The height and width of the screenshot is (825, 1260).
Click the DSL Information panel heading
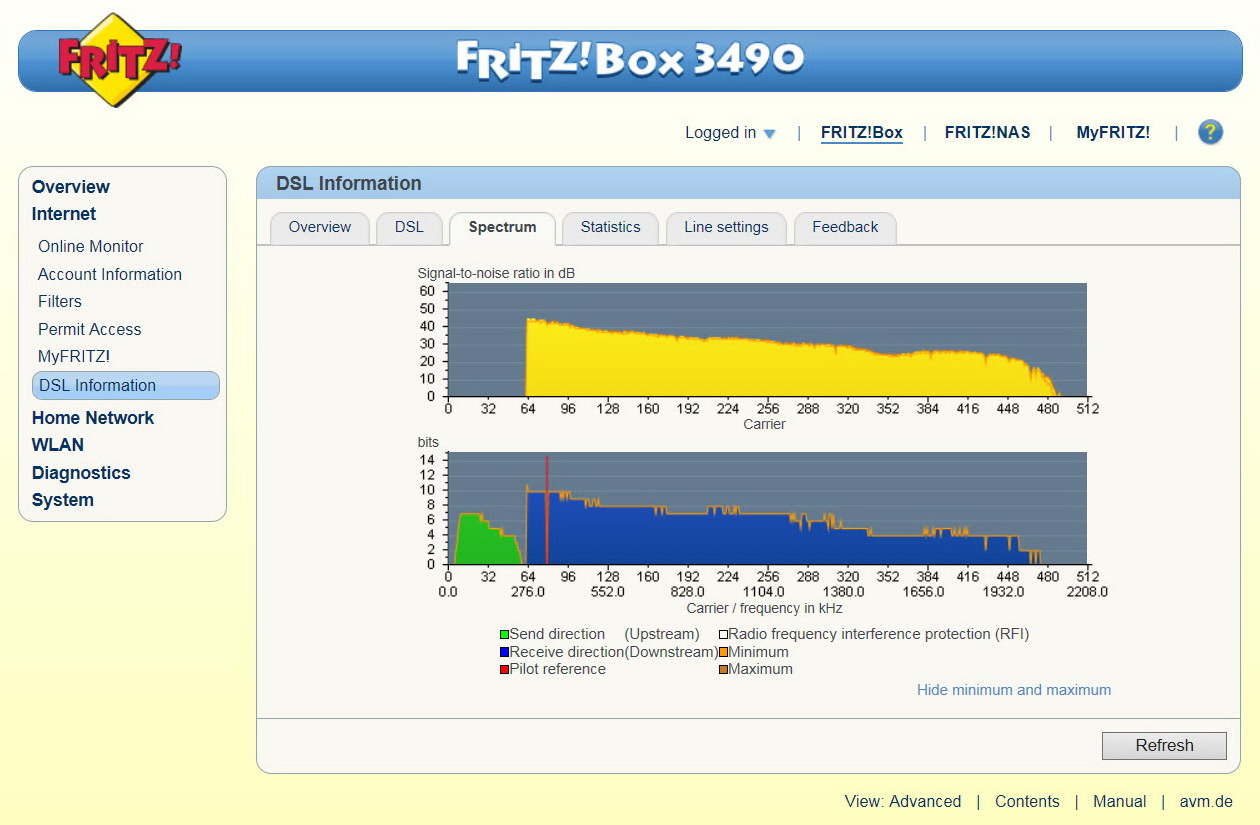(349, 183)
